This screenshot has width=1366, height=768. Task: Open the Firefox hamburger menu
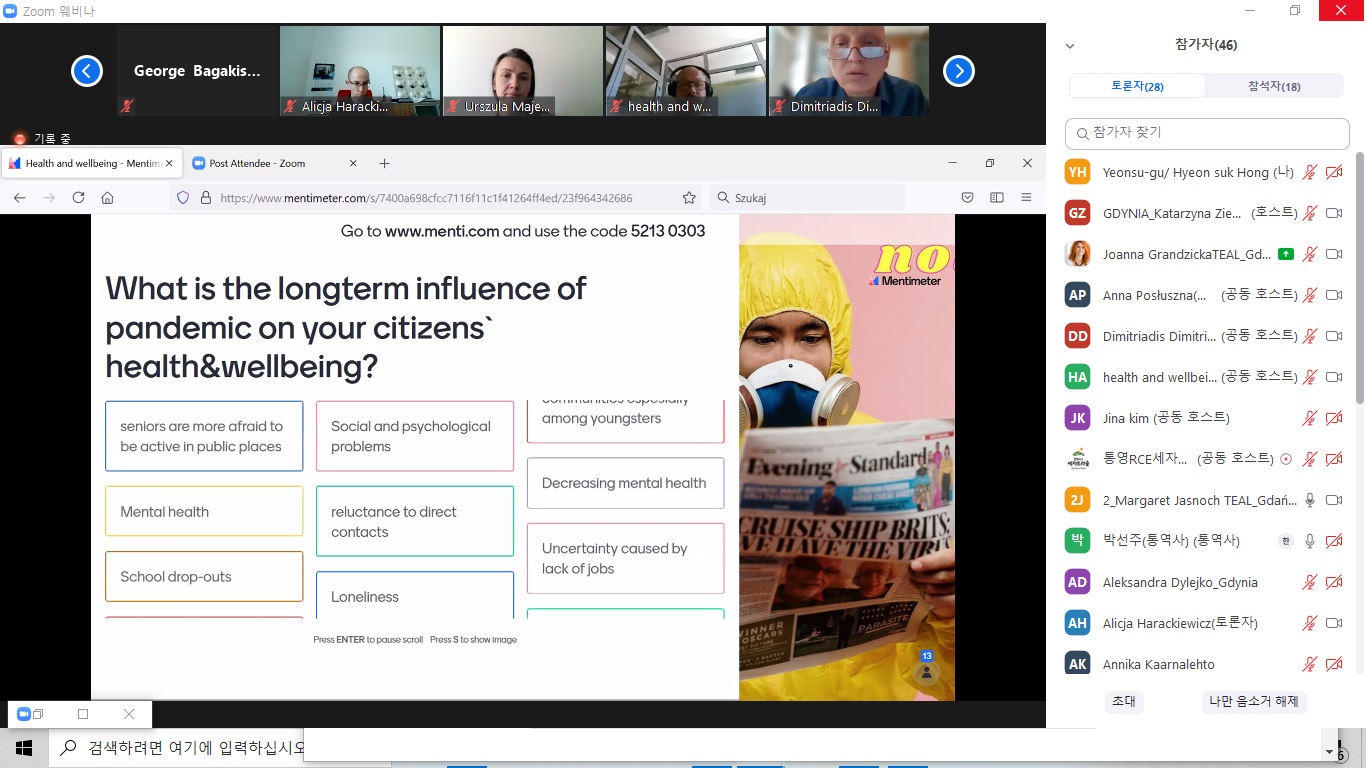click(x=1027, y=198)
